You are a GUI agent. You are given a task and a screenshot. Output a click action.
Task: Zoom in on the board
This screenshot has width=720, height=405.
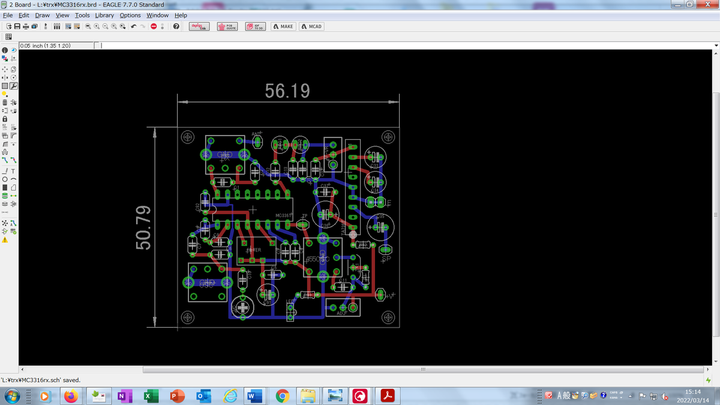click(97, 27)
